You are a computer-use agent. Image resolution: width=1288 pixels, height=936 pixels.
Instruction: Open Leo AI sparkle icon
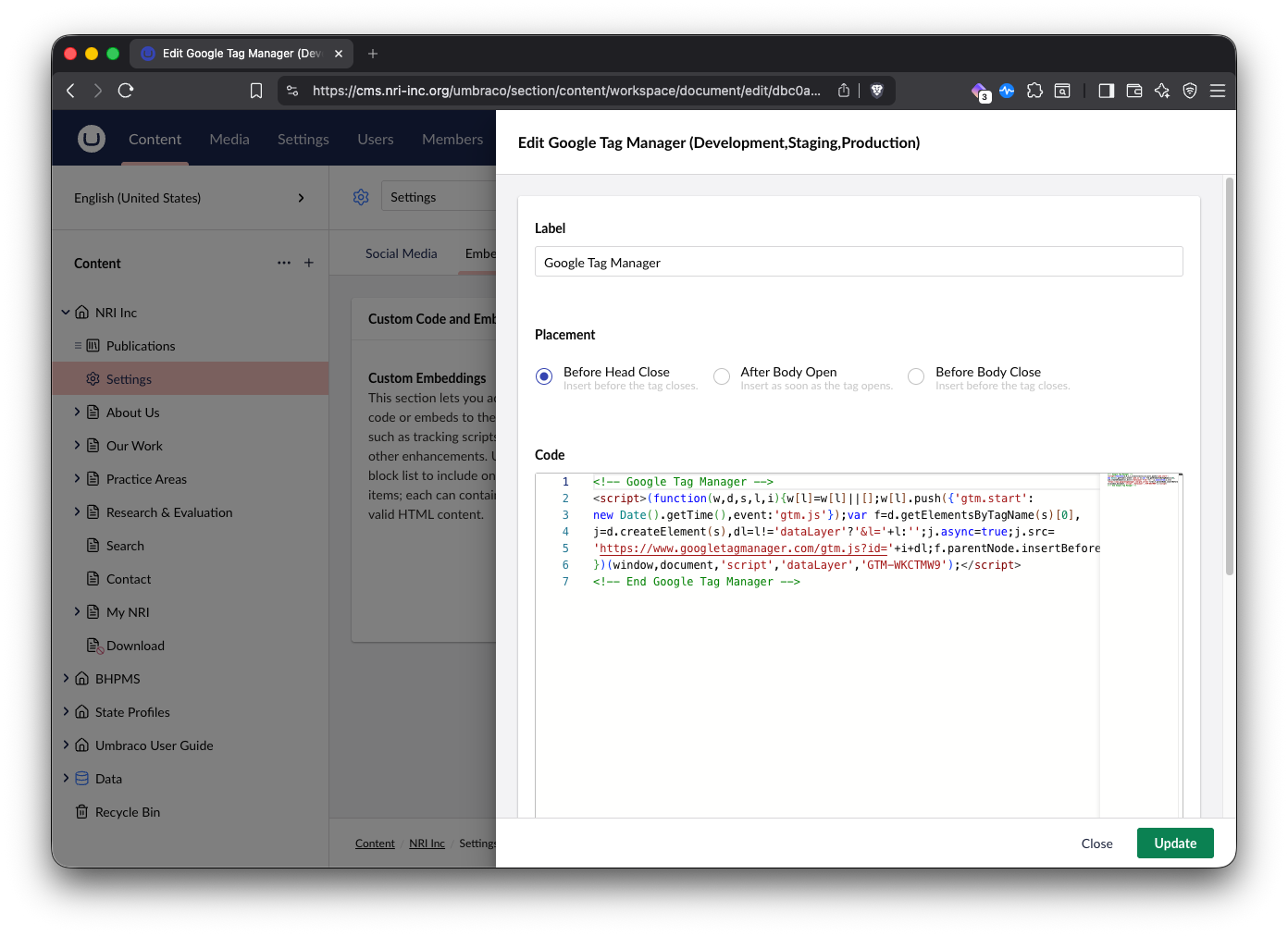tap(1162, 91)
